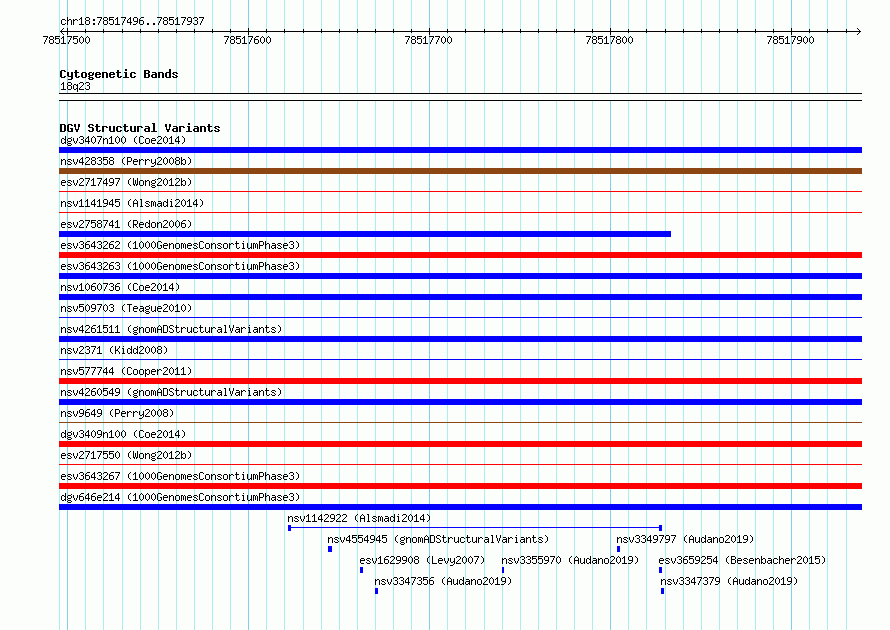Open the nsv428358 (Perry2008b) variant label
The image size is (890, 630).
[126, 161]
